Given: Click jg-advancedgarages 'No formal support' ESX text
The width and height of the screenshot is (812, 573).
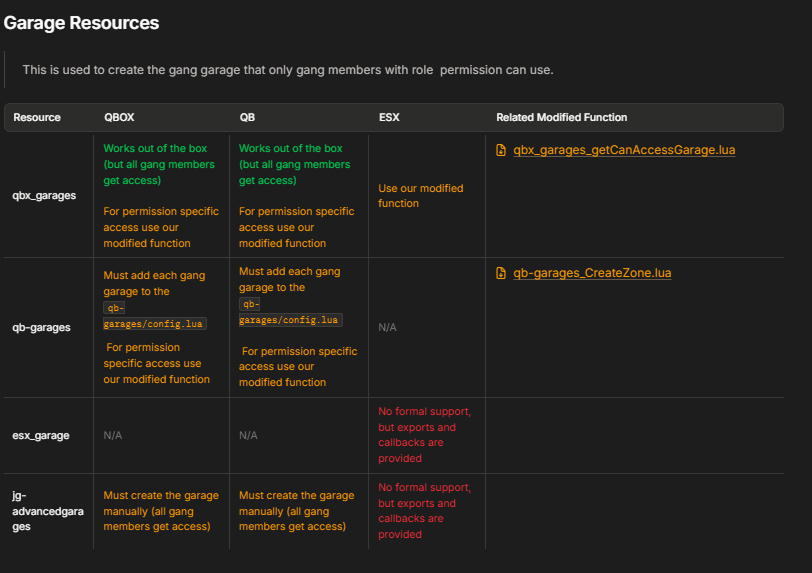Looking at the screenshot, I should pyautogui.click(x=424, y=511).
